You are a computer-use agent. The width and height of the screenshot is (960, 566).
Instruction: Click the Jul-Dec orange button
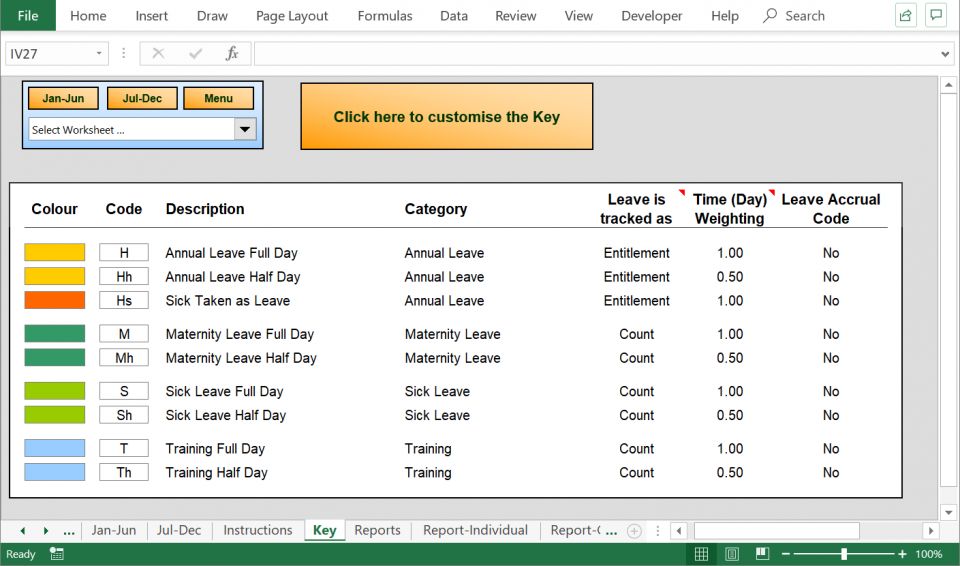(x=142, y=98)
